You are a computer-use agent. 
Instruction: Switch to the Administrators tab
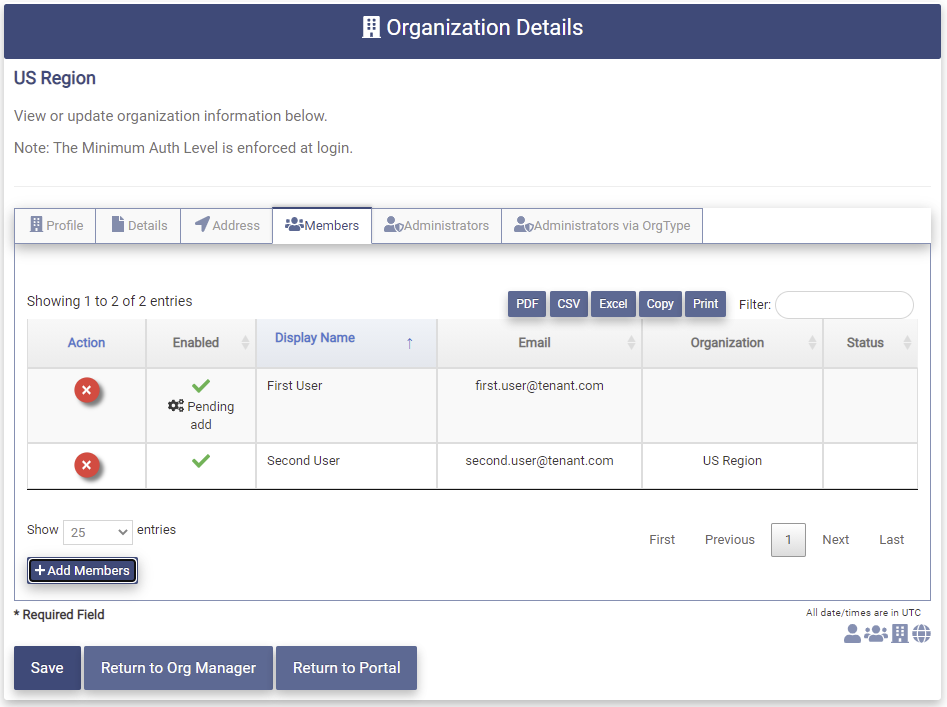click(436, 225)
